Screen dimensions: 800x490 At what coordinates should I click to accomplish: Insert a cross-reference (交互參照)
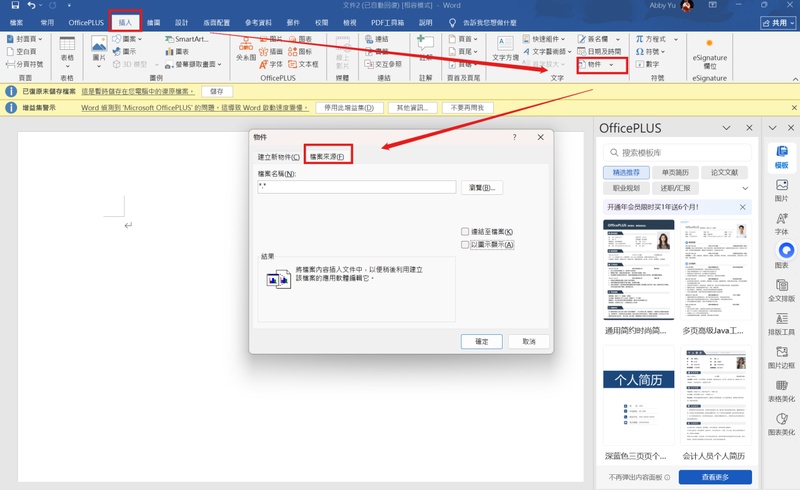pyautogui.click(x=383, y=64)
